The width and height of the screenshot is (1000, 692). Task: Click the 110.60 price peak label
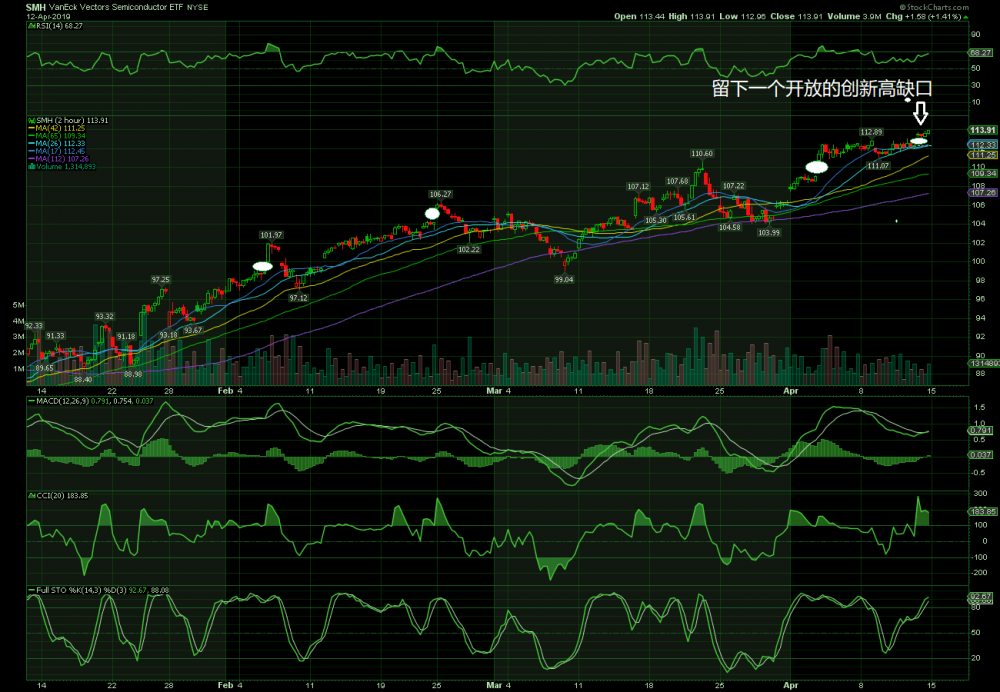coord(702,153)
